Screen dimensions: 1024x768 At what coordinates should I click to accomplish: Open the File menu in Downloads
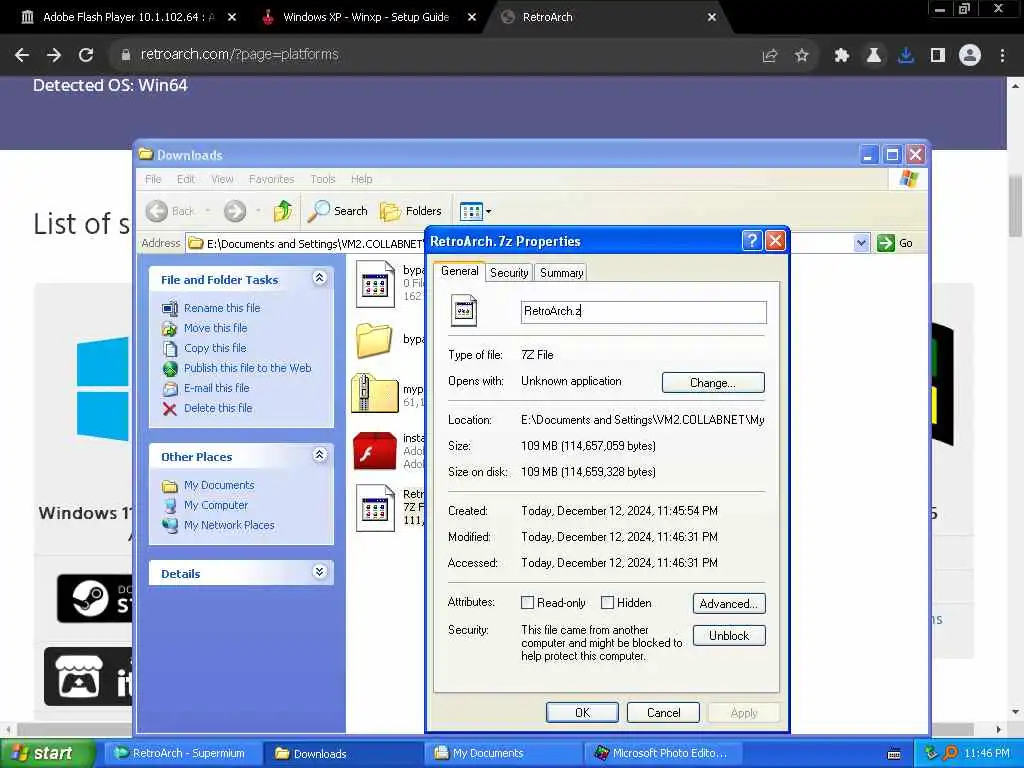pyautogui.click(x=153, y=179)
